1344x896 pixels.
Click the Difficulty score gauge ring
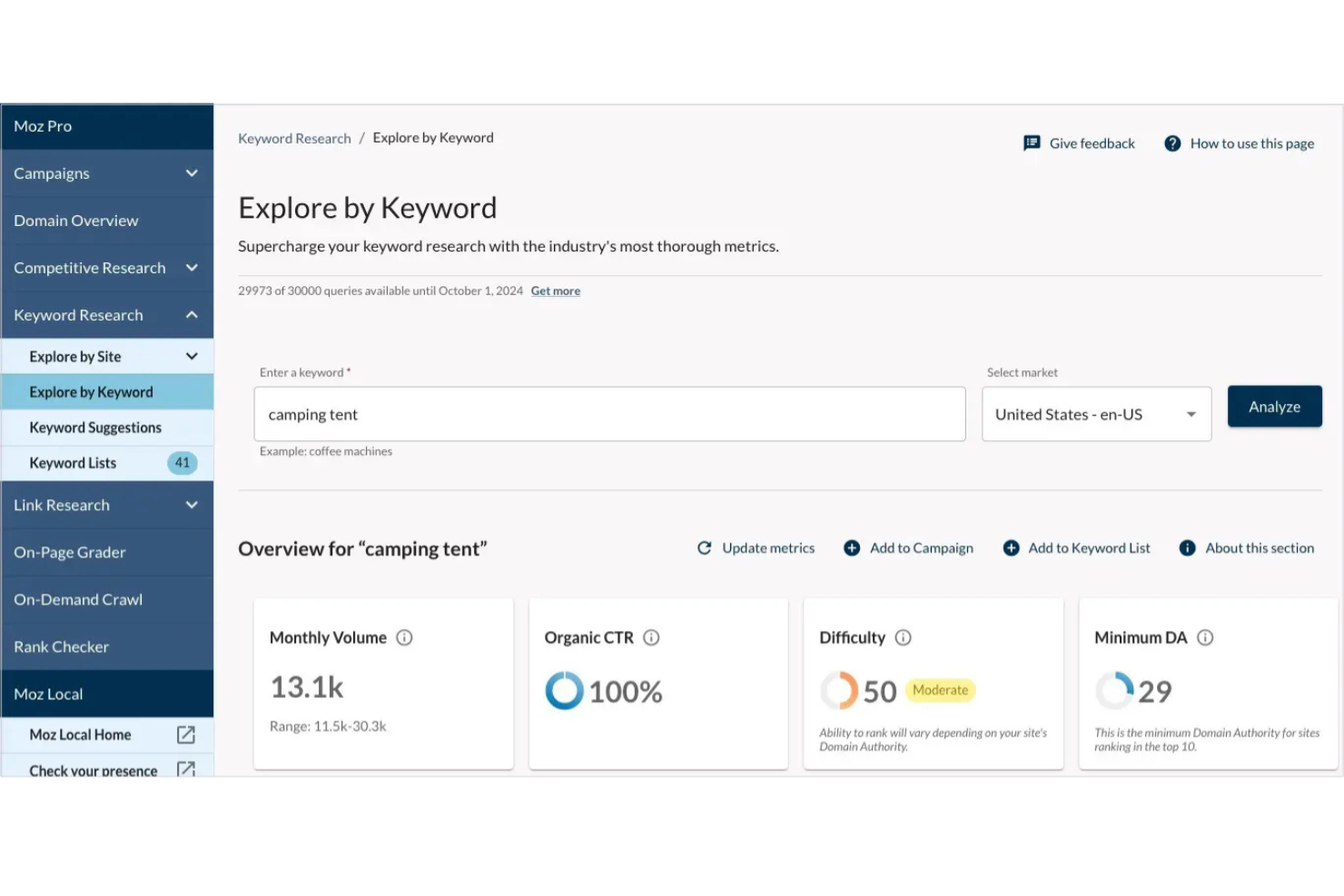point(839,691)
